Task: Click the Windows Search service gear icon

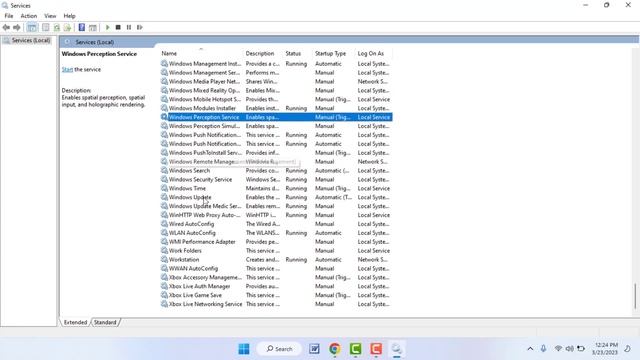Action: 164,171
